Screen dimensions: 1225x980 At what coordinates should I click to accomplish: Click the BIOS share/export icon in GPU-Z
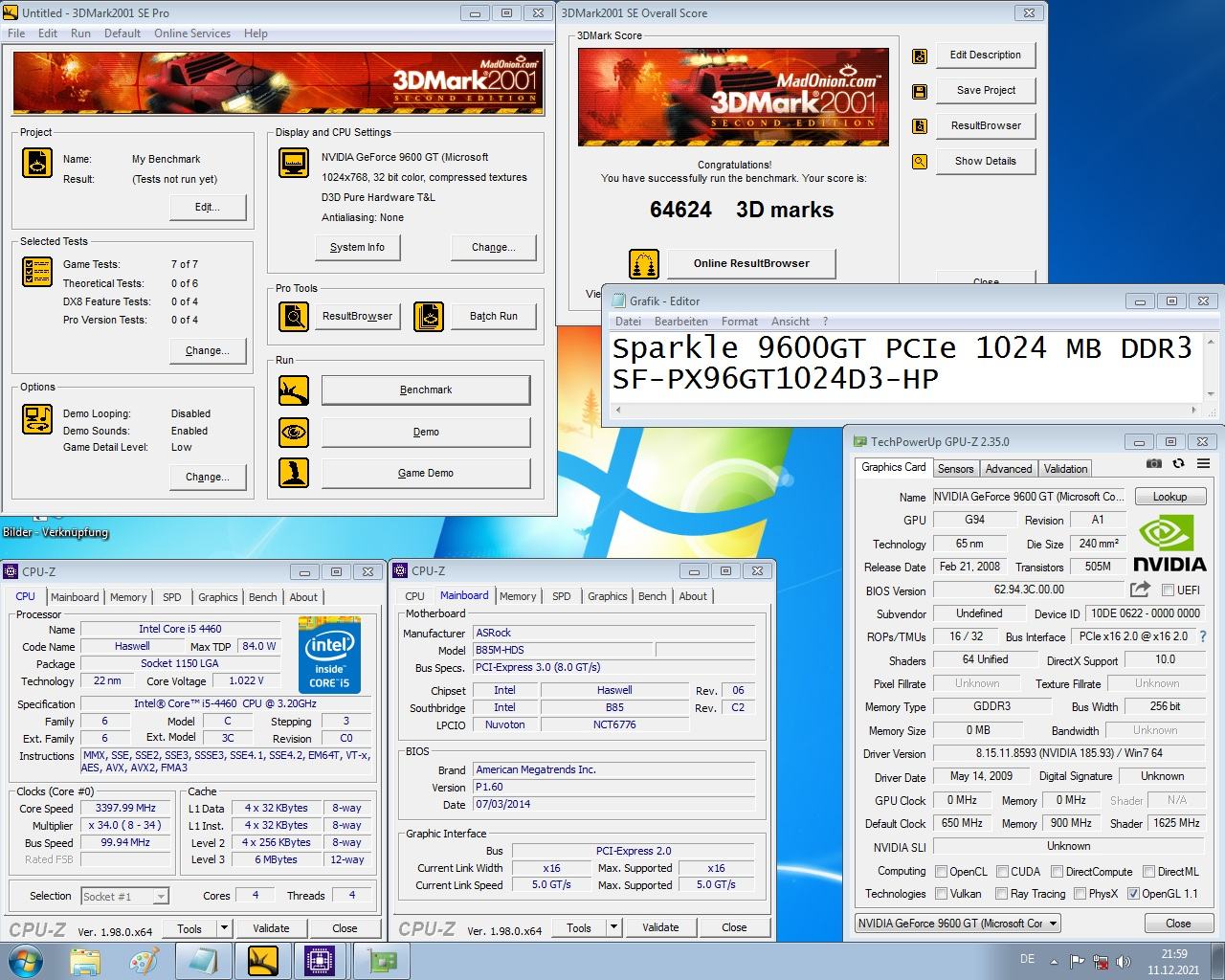(x=1140, y=590)
